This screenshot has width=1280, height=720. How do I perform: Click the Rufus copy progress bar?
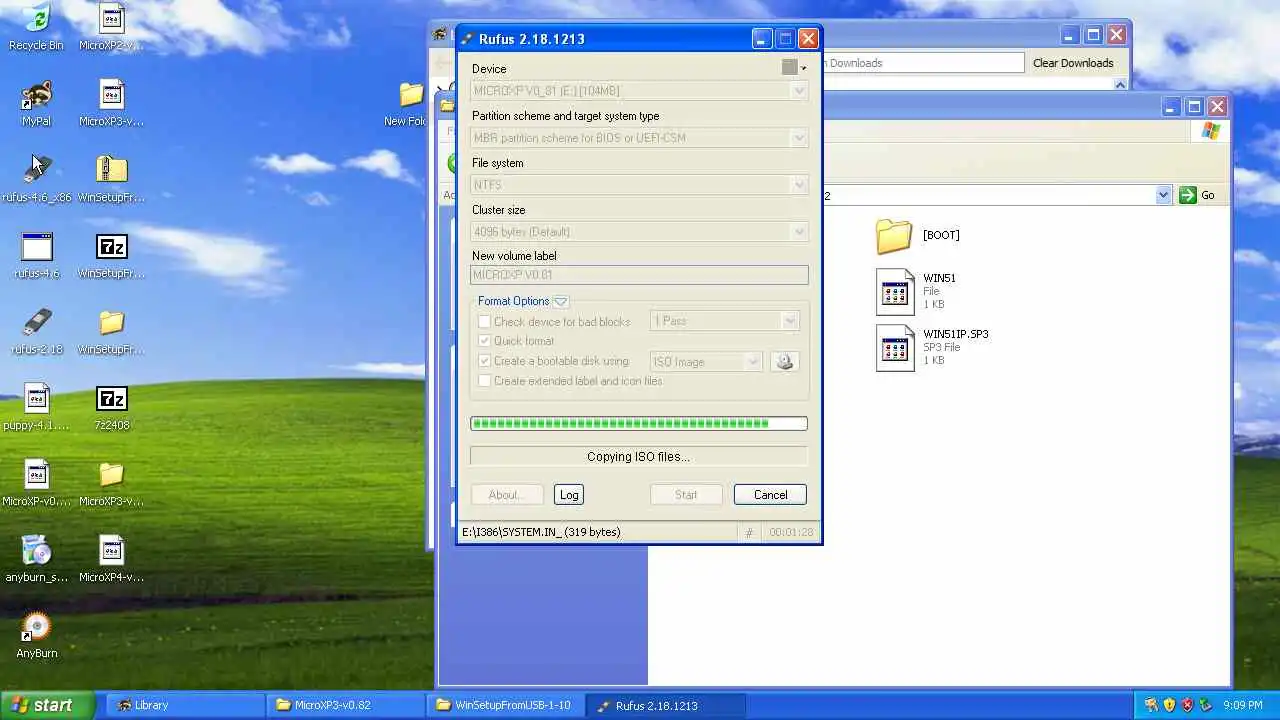coord(639,424)
